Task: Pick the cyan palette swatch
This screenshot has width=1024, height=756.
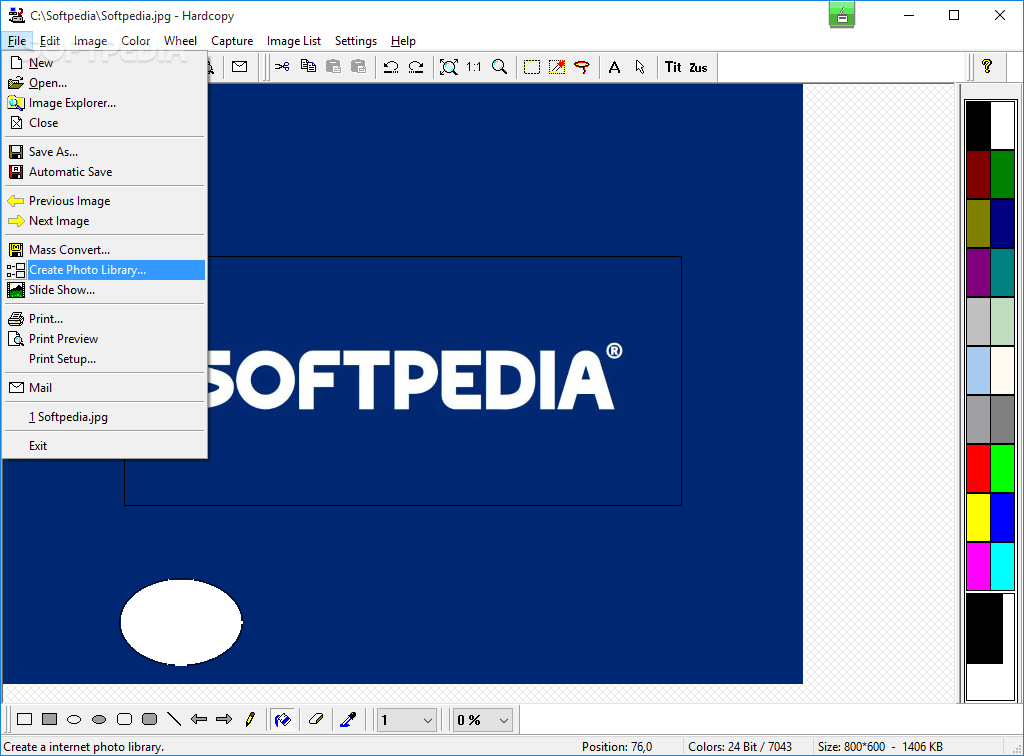Action: click(1002, 566)
